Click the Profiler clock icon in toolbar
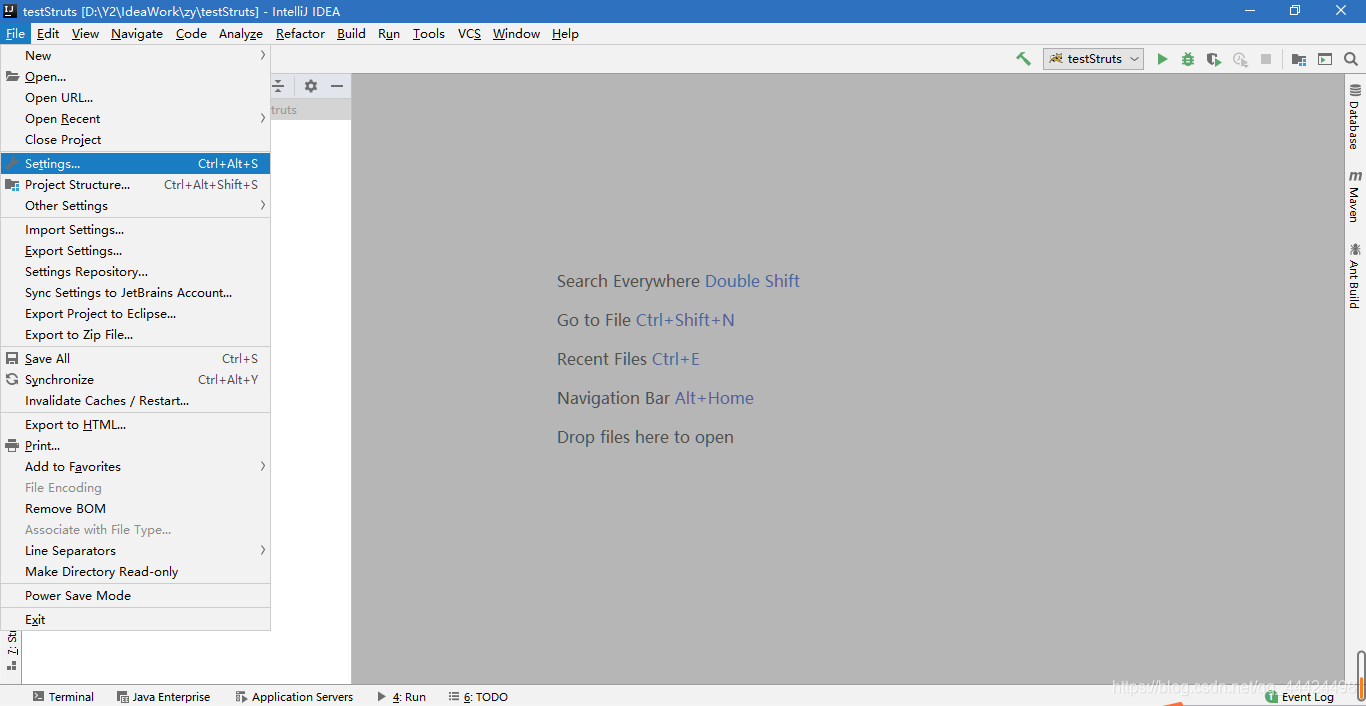1366x706 pixels. coord(1240,59)
